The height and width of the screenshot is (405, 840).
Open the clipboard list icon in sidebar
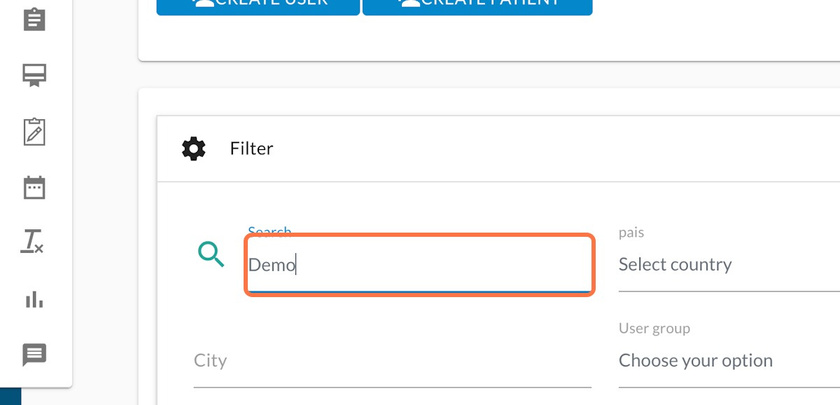(34, 20)
